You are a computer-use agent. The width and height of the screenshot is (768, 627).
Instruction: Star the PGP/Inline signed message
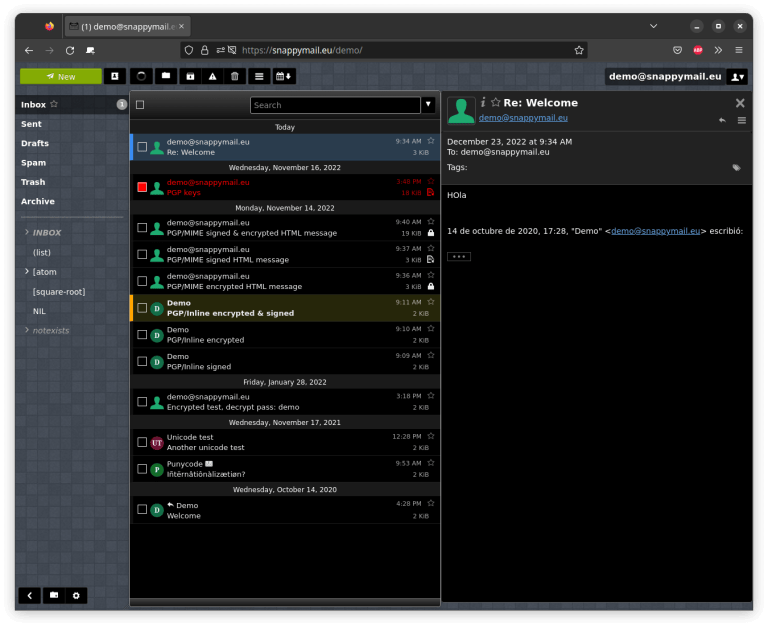coord(431,355)
